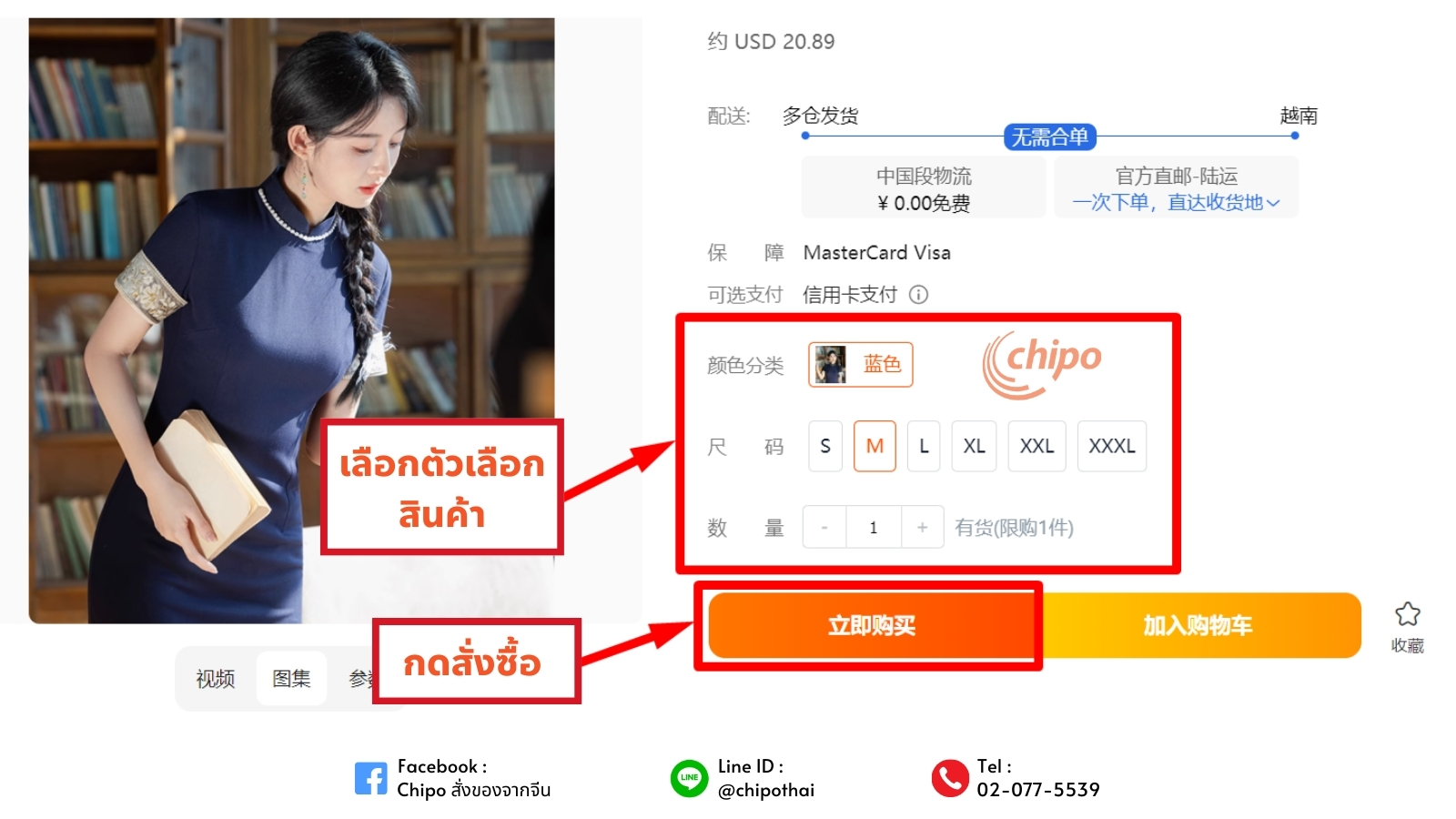The image size is (1456, 819).
Task: Select size L option
Action: [x=924, y=446]
